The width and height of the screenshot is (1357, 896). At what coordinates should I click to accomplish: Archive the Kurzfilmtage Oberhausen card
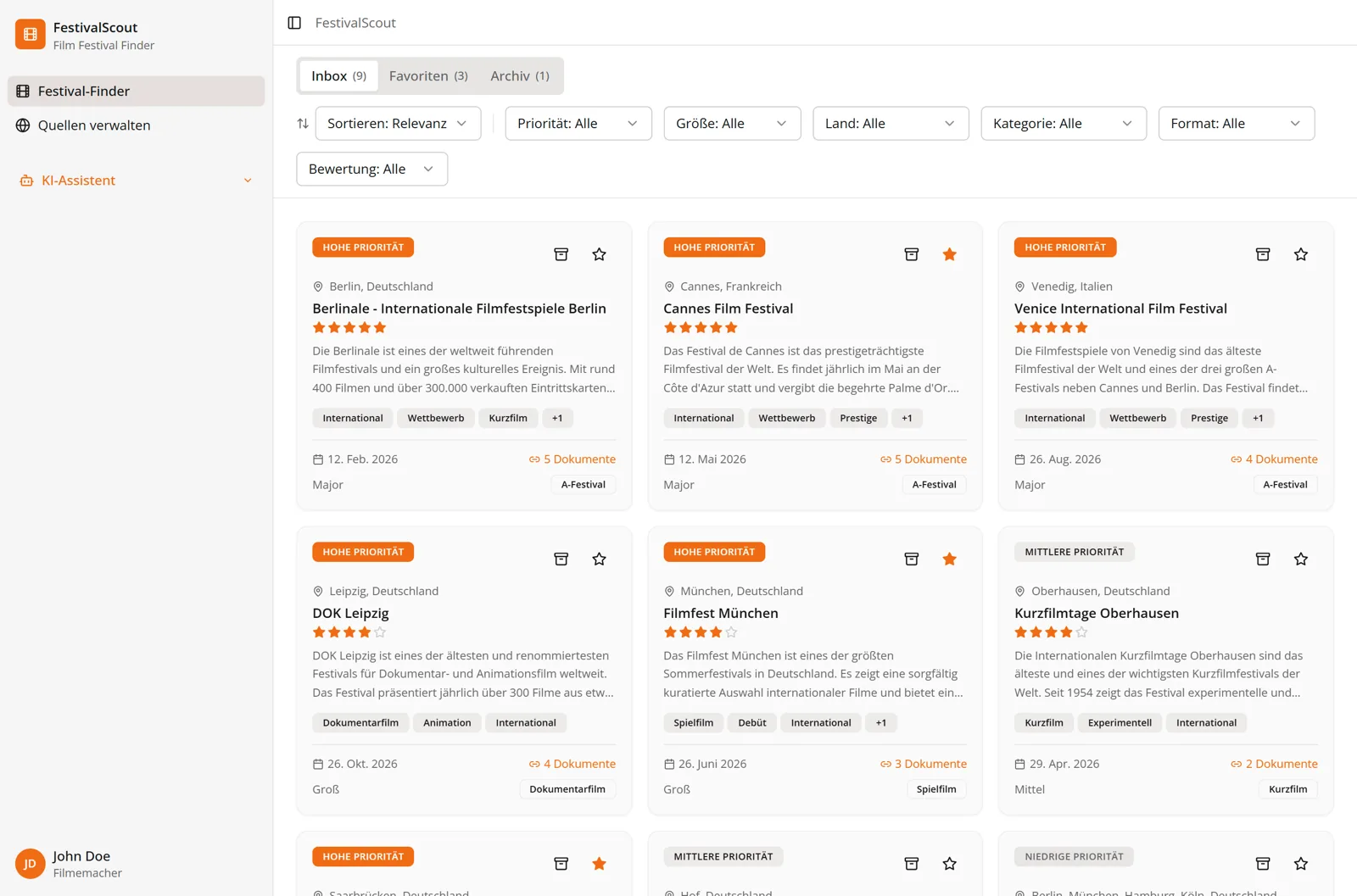[x=1263, y=559]
